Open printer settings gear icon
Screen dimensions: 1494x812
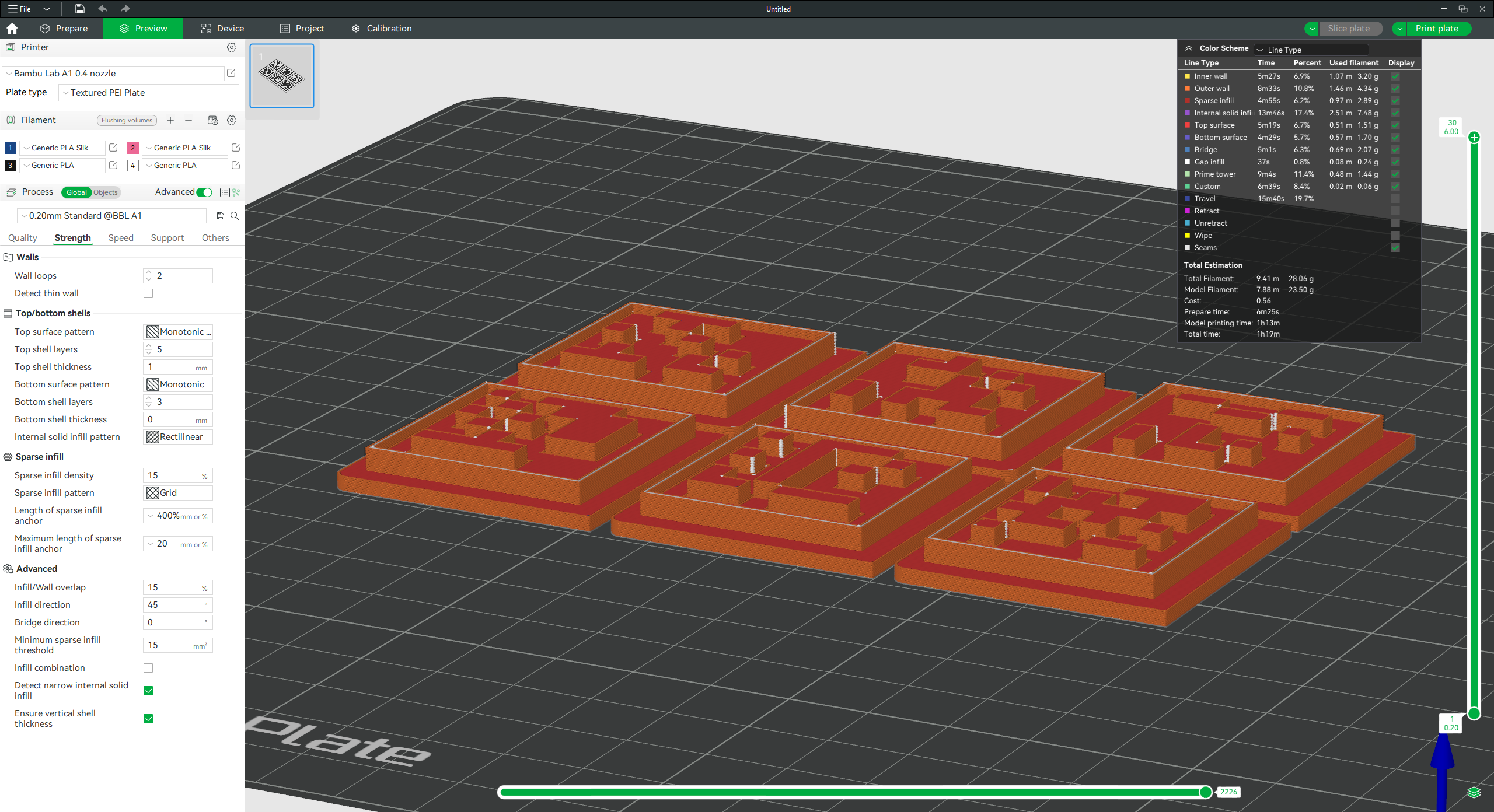point(232,47)
